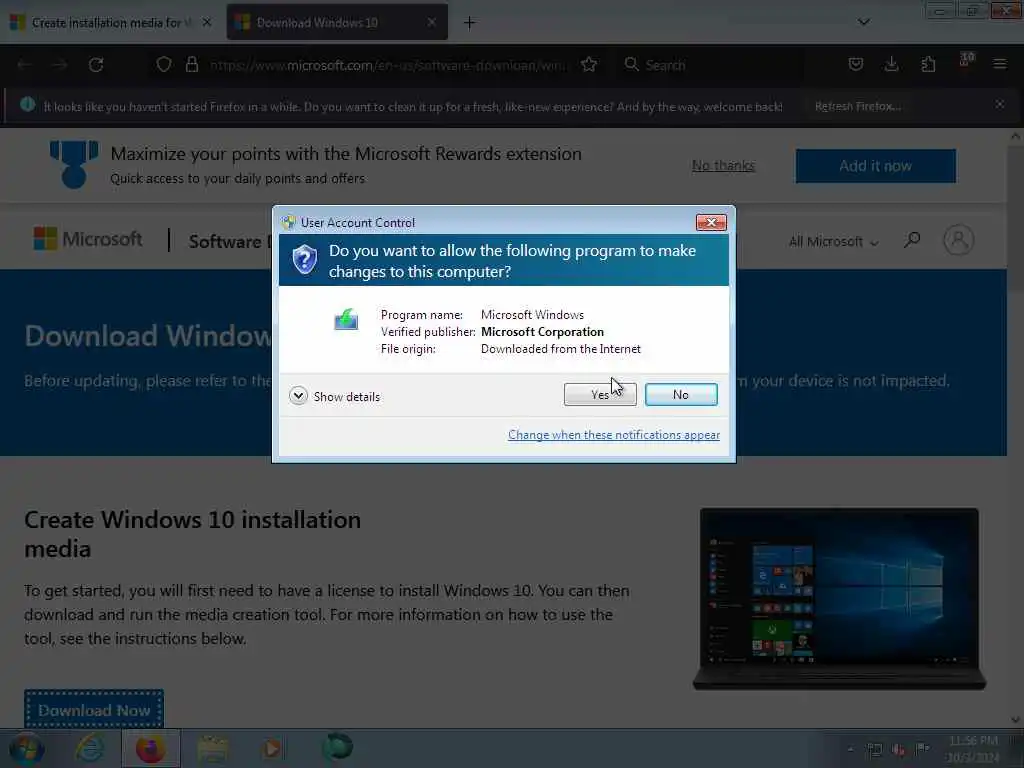Image resolution: width=1024 pixels, height=768 pixels.
Task: Click the Windows 10 laptop image
Action: click(839, 599)
